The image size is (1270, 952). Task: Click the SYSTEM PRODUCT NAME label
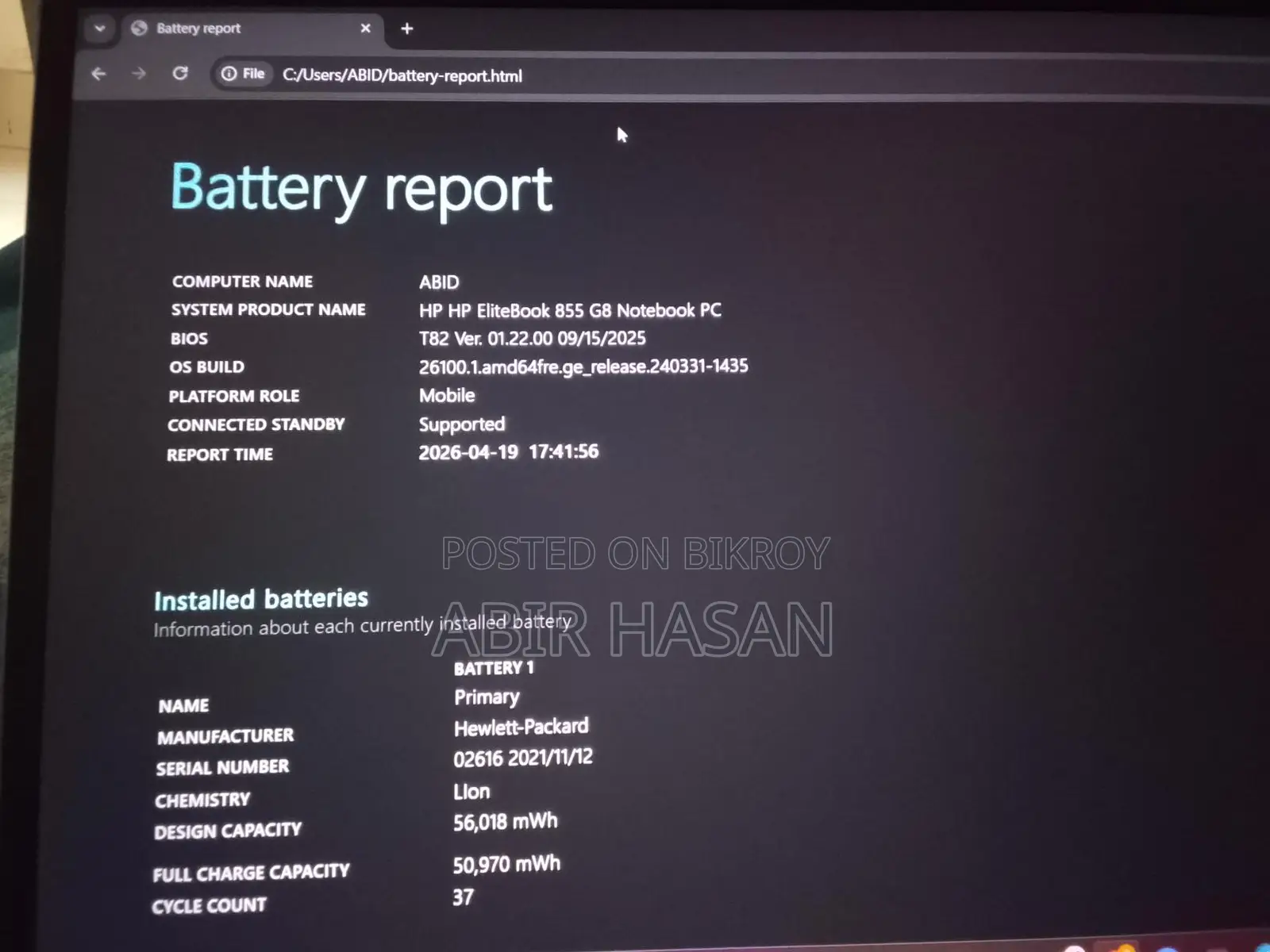tap(268, 309)
